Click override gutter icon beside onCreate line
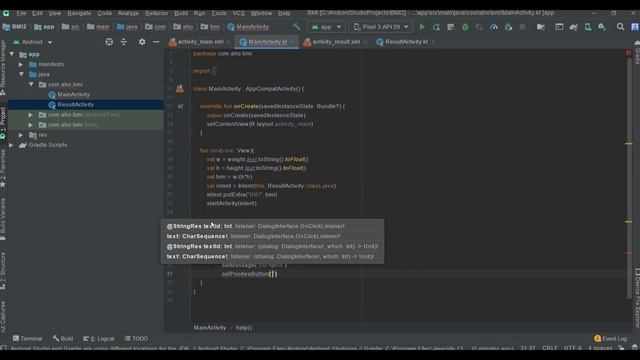 [180, 106]
